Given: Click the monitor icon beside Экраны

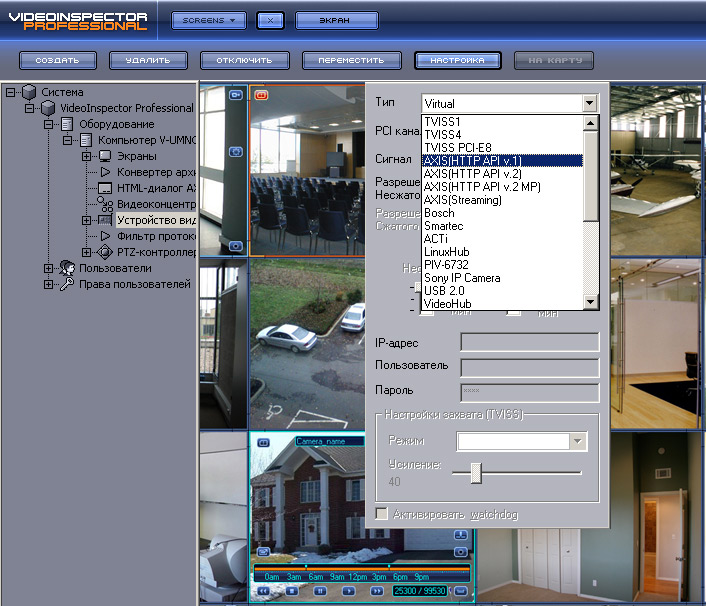Looking at the screenshot, I should [x=105, y=156].
